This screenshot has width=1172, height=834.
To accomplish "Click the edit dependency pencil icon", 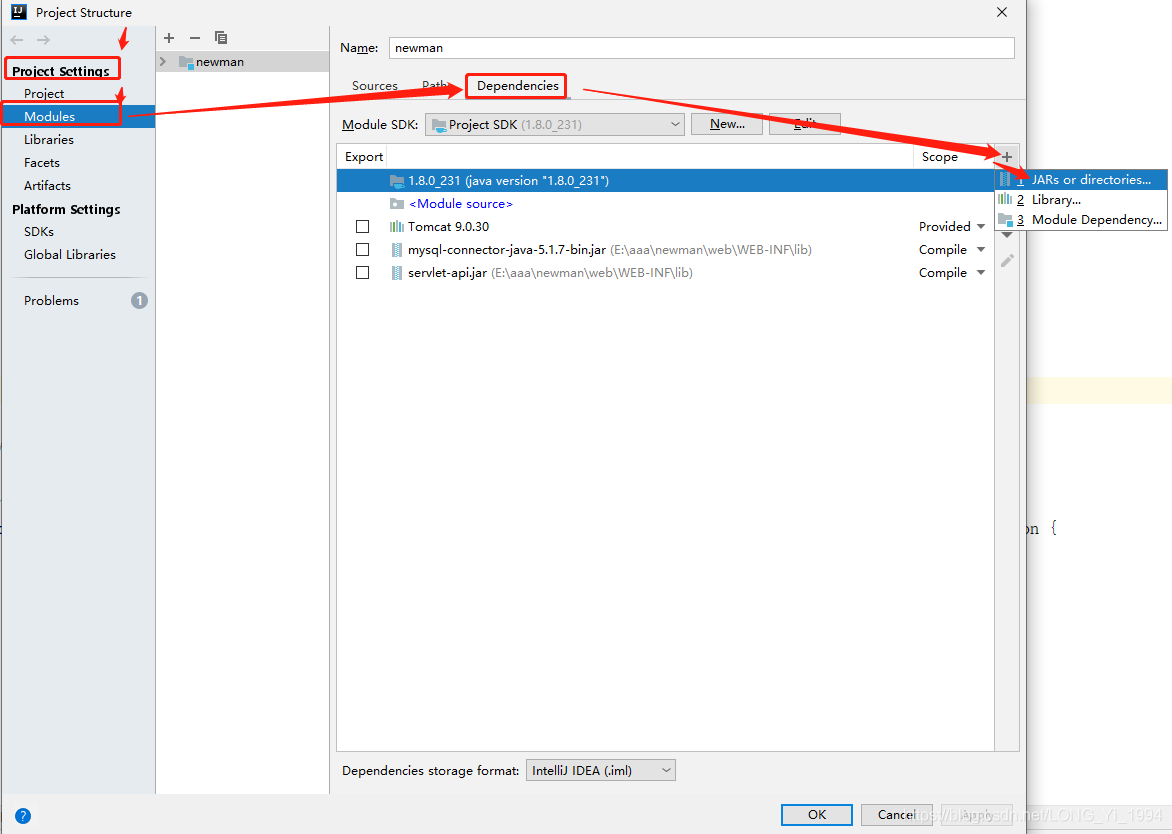I will point(1007,260).
